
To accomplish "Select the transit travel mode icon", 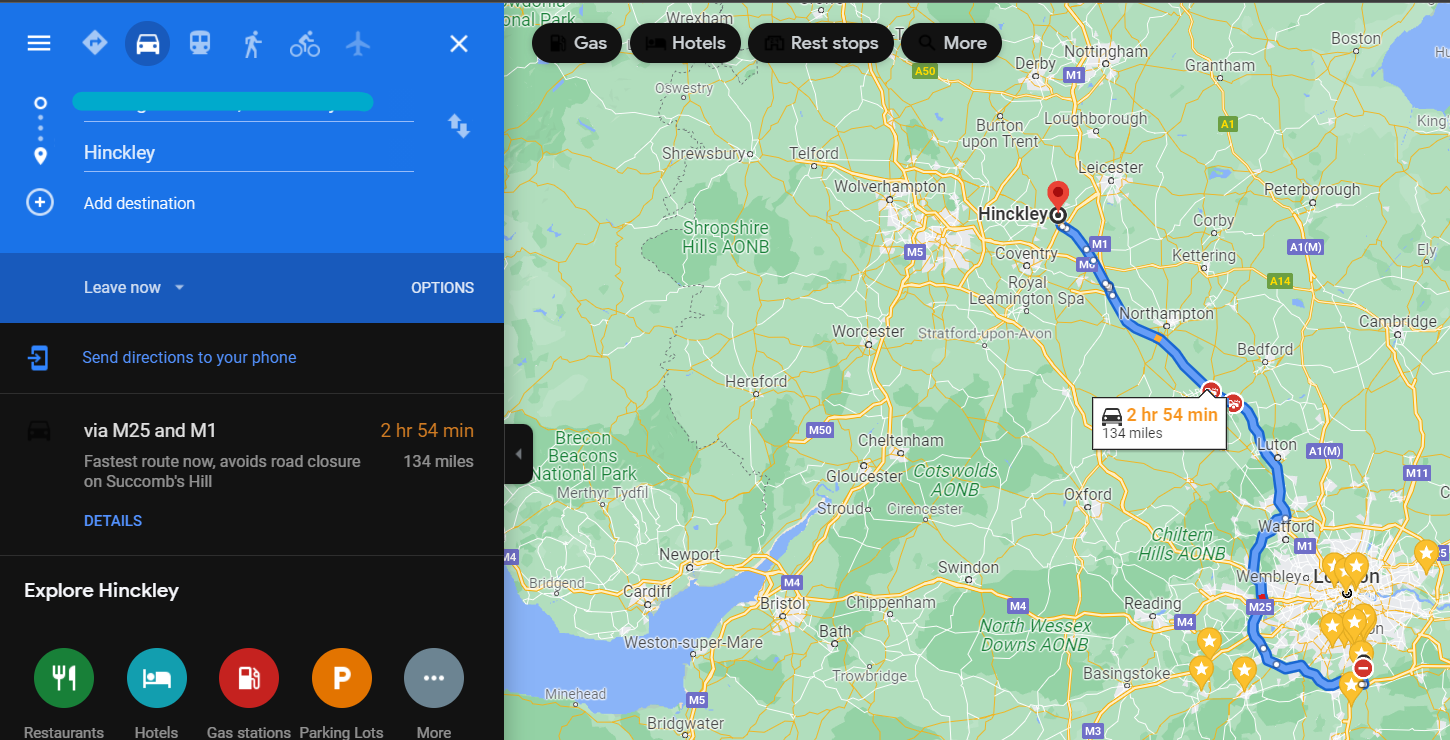I will click(200, 43).
